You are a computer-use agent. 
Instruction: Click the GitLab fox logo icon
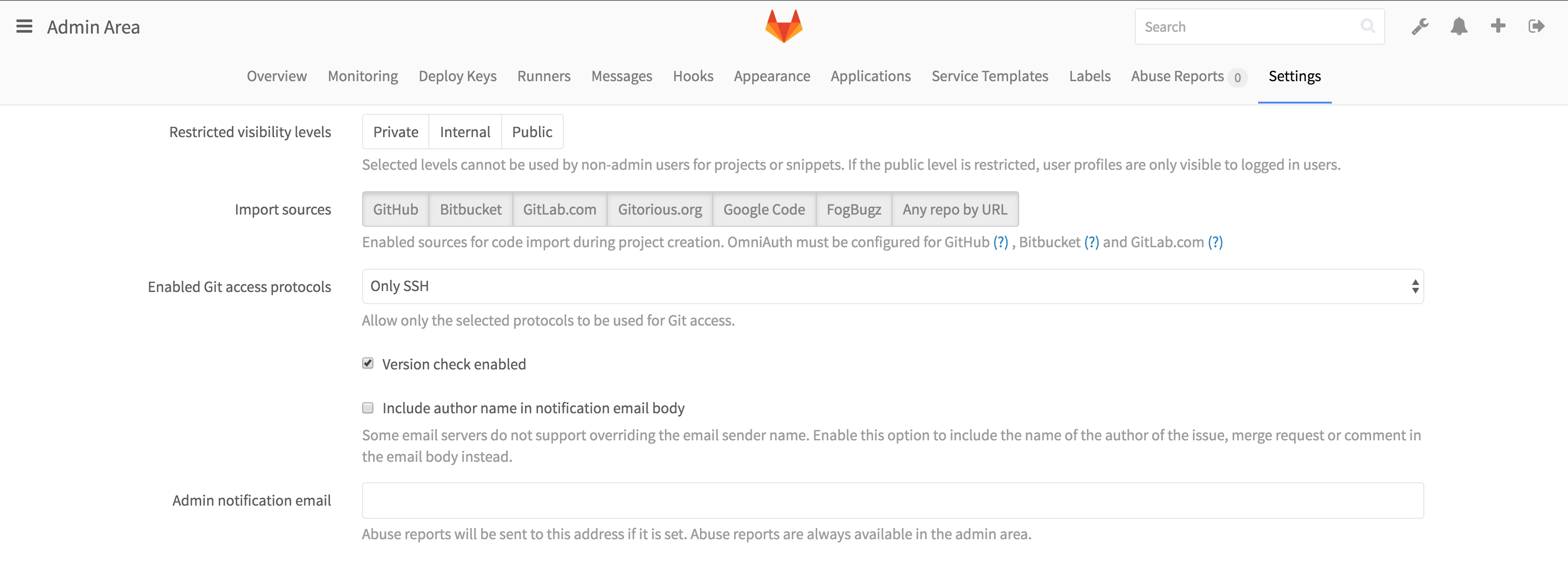784,27
